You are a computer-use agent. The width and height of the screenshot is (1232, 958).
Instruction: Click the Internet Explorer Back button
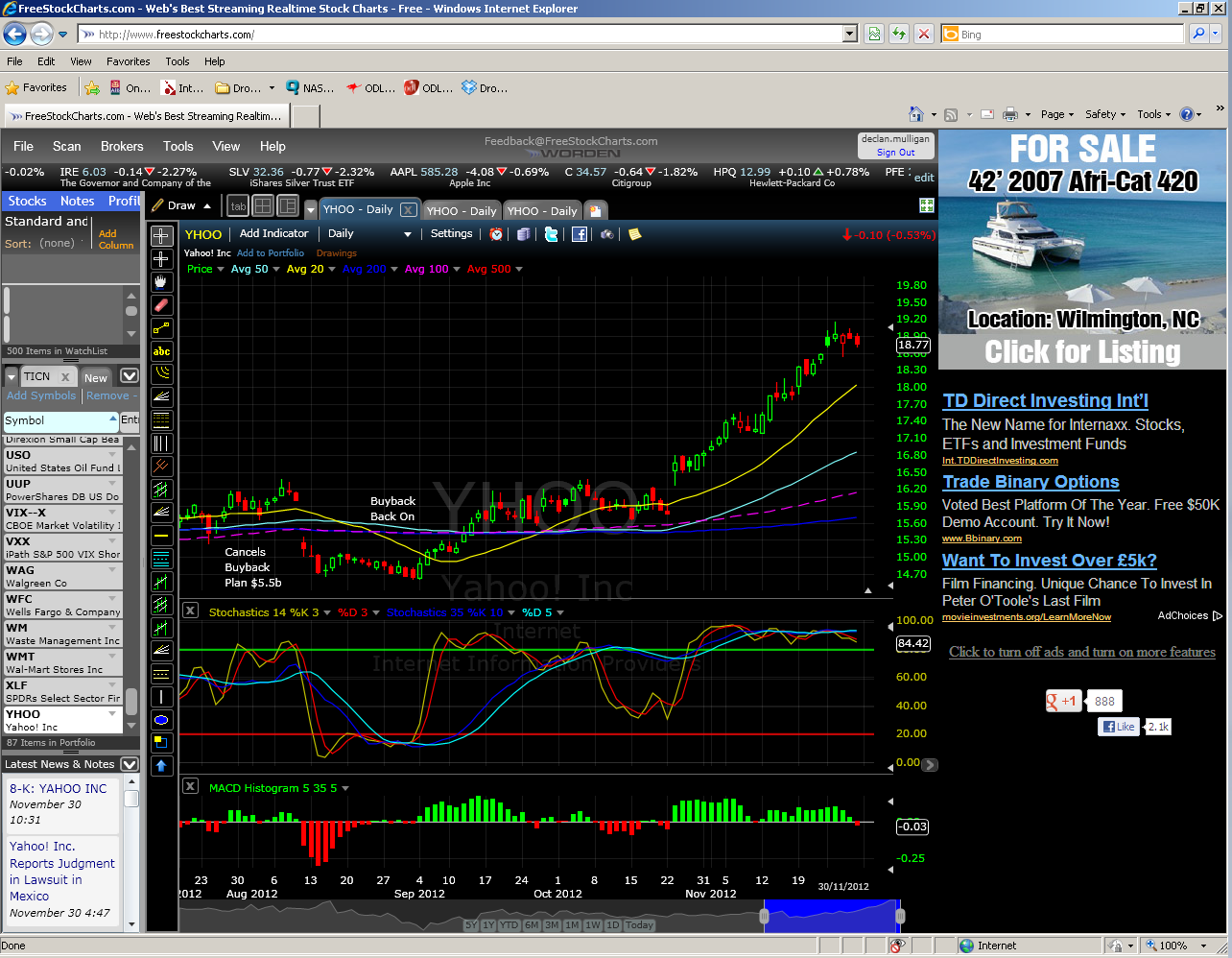coord(15,35)
